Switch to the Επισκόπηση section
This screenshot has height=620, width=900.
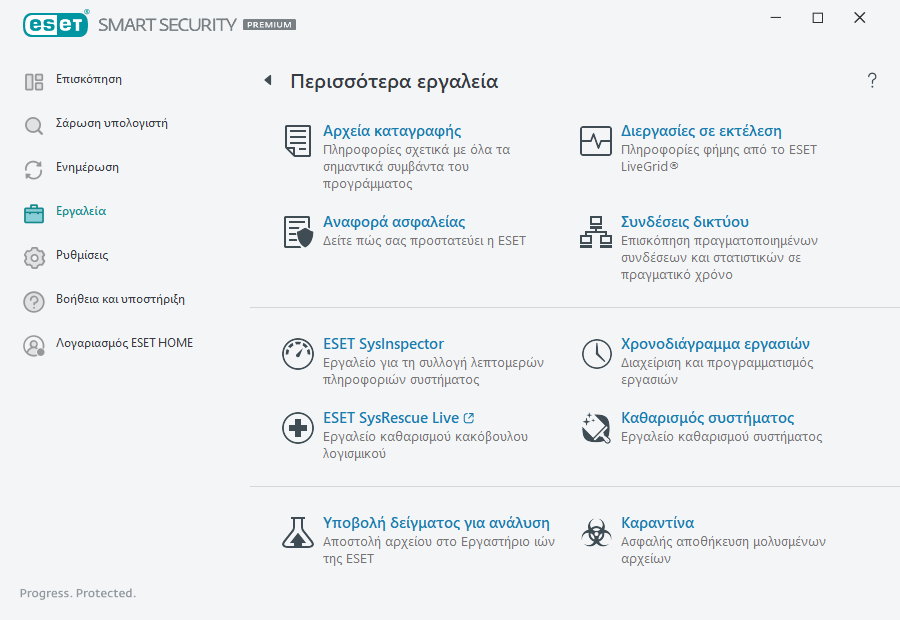[x=91, y=79]
